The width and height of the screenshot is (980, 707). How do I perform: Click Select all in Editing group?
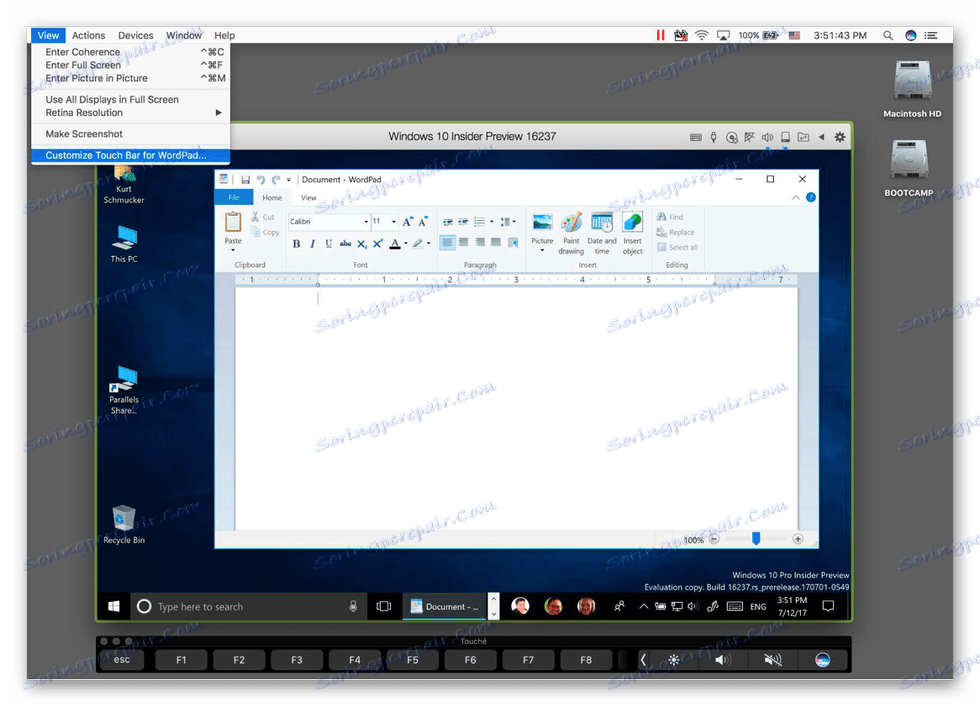coord(678,248)
